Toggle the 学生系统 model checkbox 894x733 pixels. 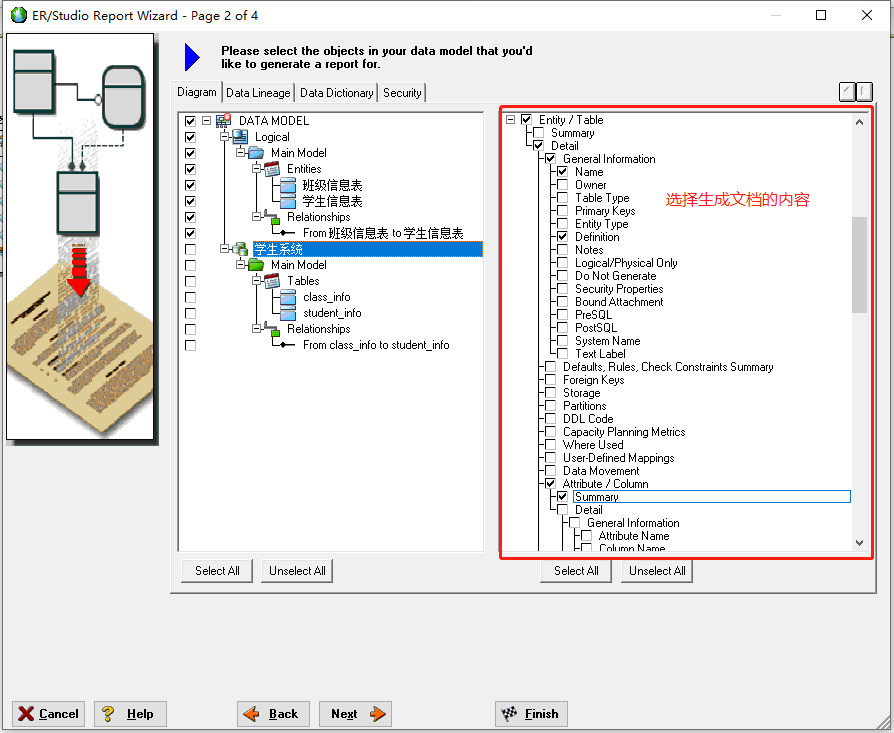tap(190, 249)
